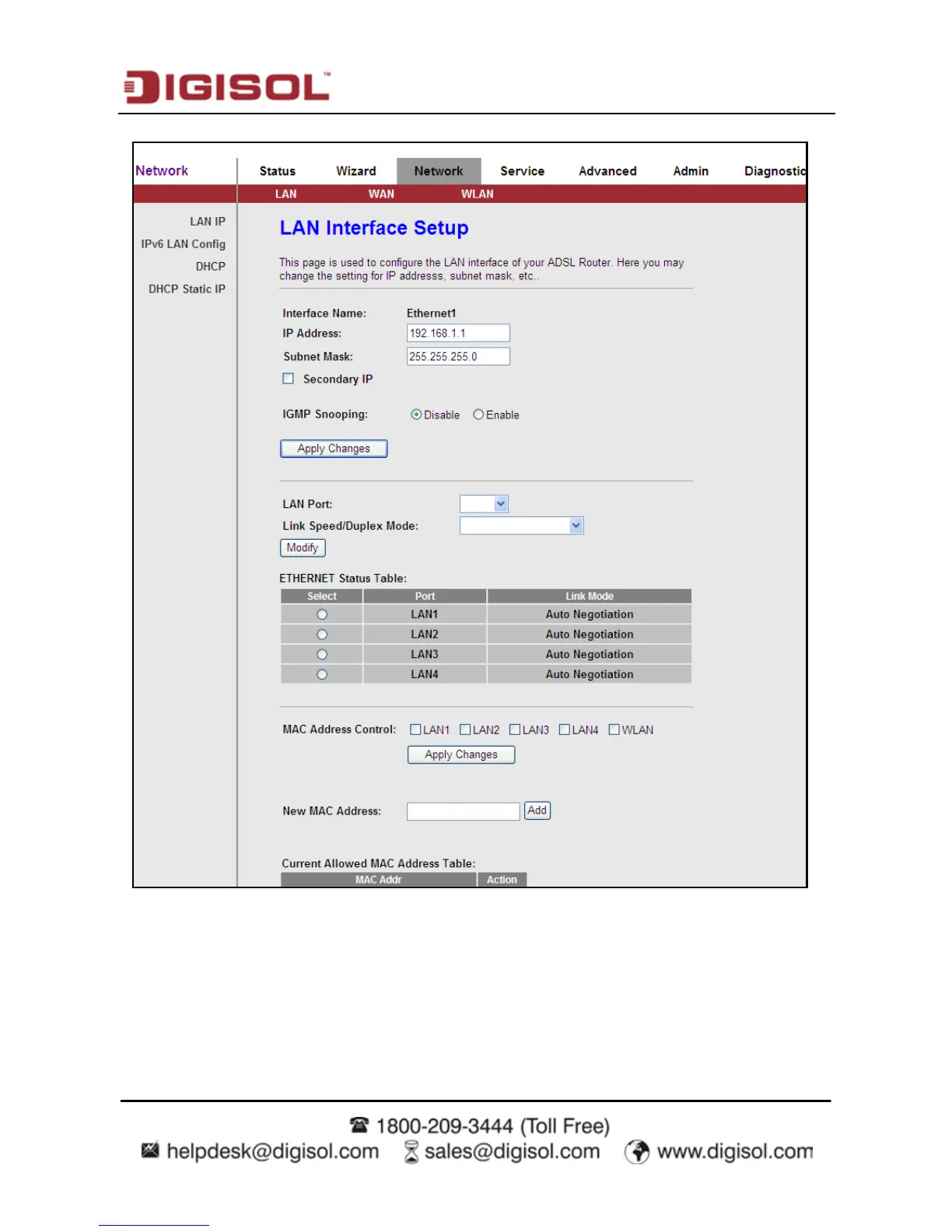
Task: Click Auto Negotiation in the LAN1 row
Action: [x=590, y=614]
